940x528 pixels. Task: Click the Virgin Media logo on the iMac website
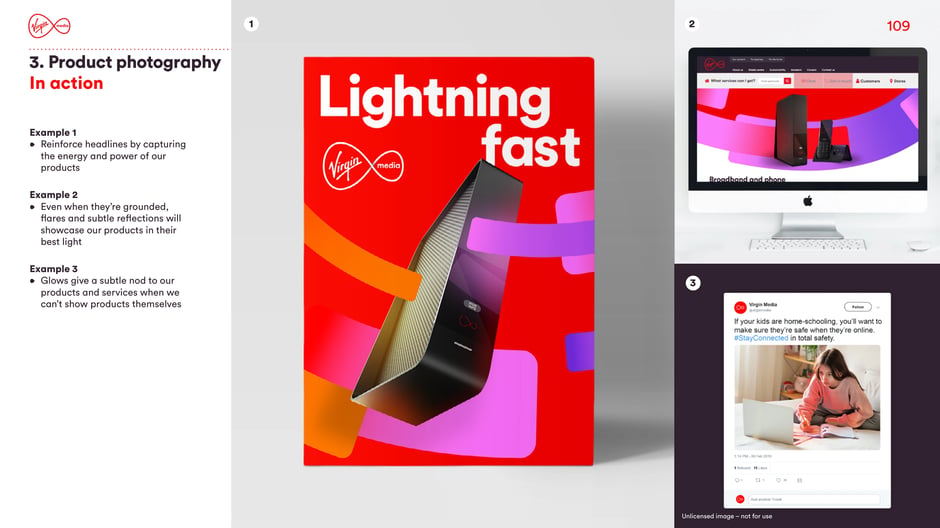[x=715, y=64]
